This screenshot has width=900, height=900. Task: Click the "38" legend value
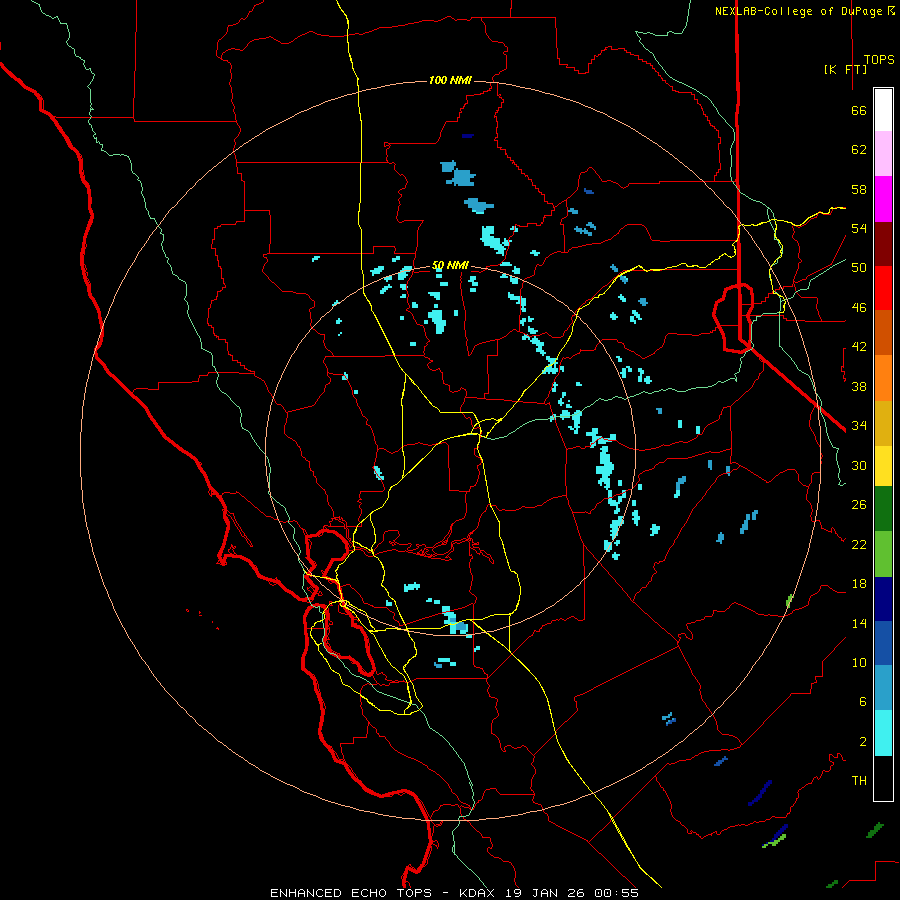pos(859,386)
